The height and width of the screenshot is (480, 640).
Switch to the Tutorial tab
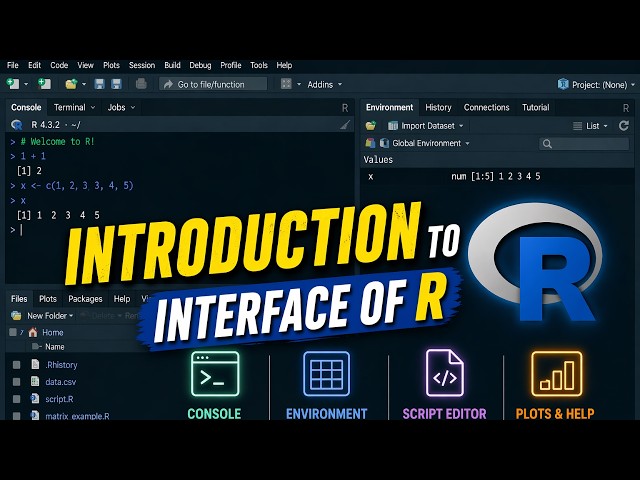click(535, 107)
